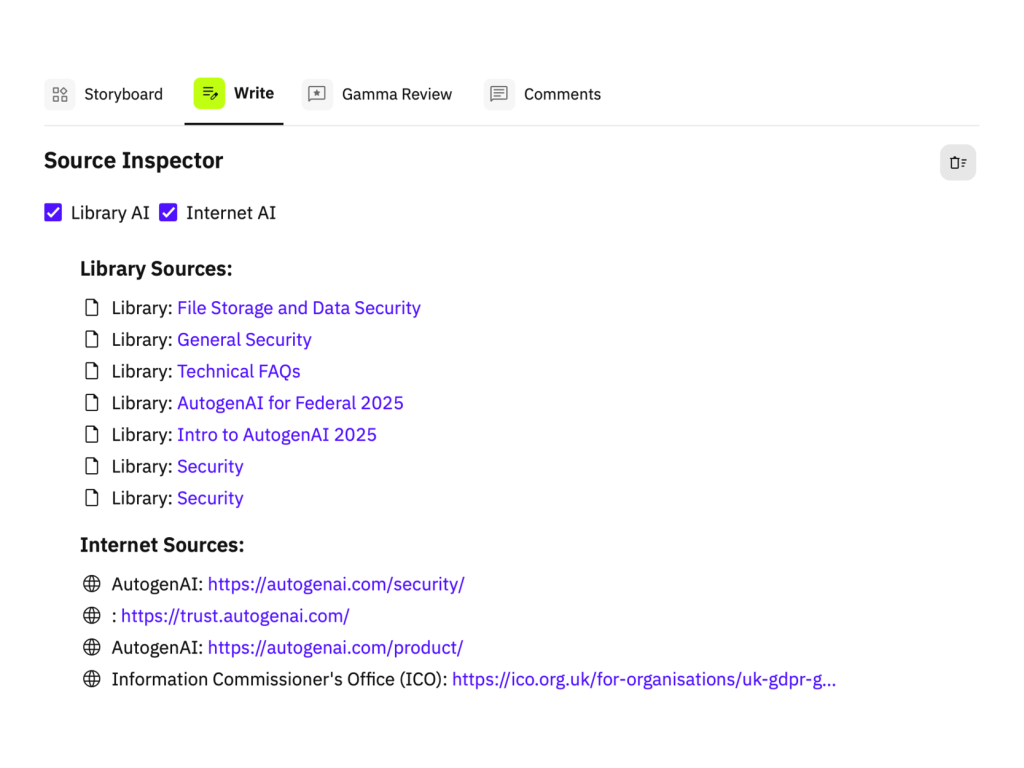Click globe icon beside trust.autogenai.com link
The width and height of the screenshot is (1024, 768).
coord(92,616)
